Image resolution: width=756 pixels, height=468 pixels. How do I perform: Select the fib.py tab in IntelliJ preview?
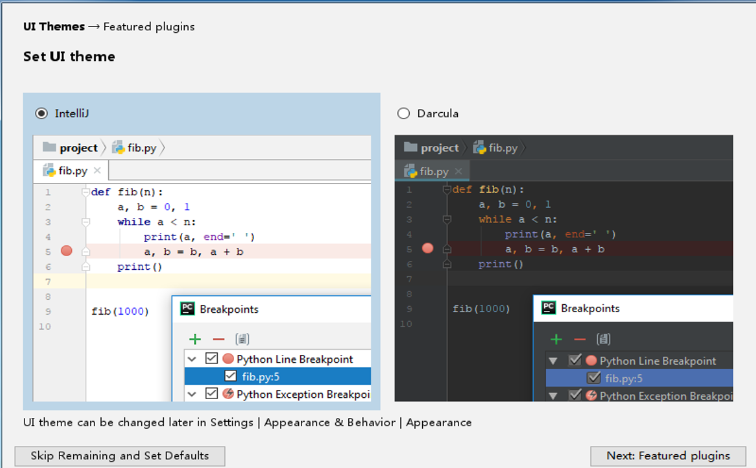tap(71, 171)
